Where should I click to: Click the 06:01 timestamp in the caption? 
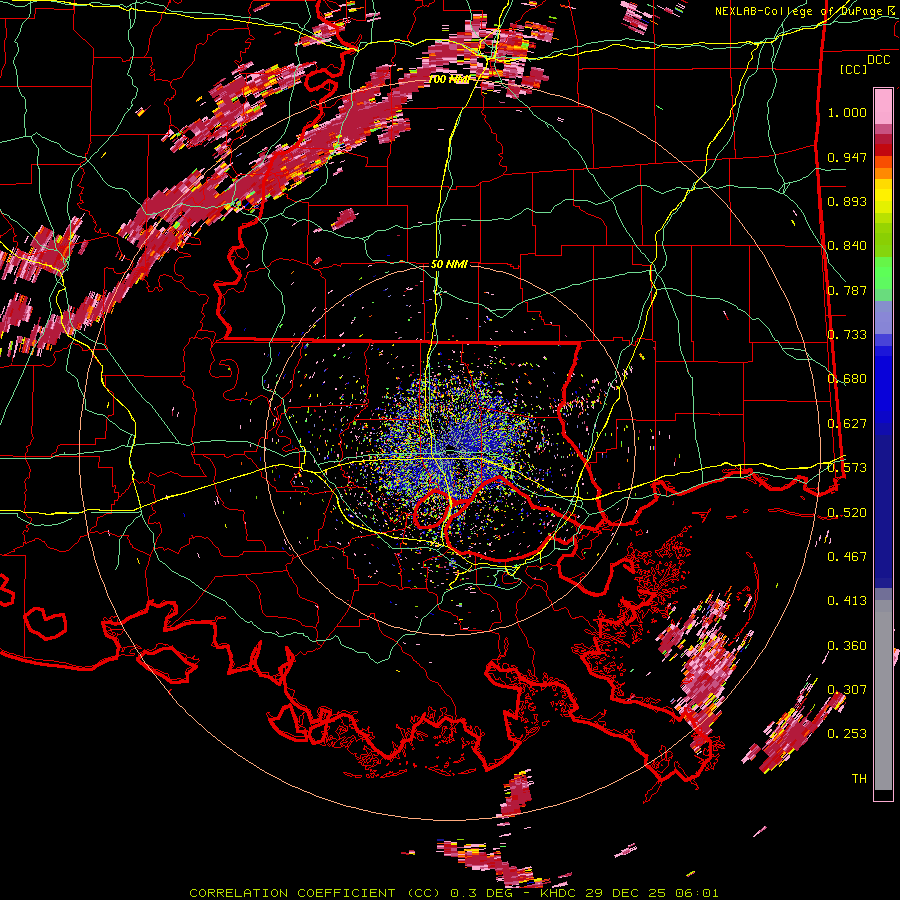click(x=699, y=893)
